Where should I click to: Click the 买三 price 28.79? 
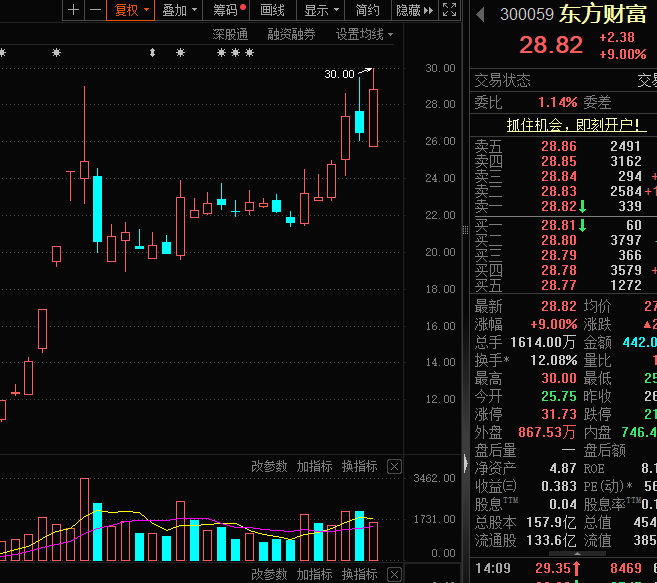[559, 256]
